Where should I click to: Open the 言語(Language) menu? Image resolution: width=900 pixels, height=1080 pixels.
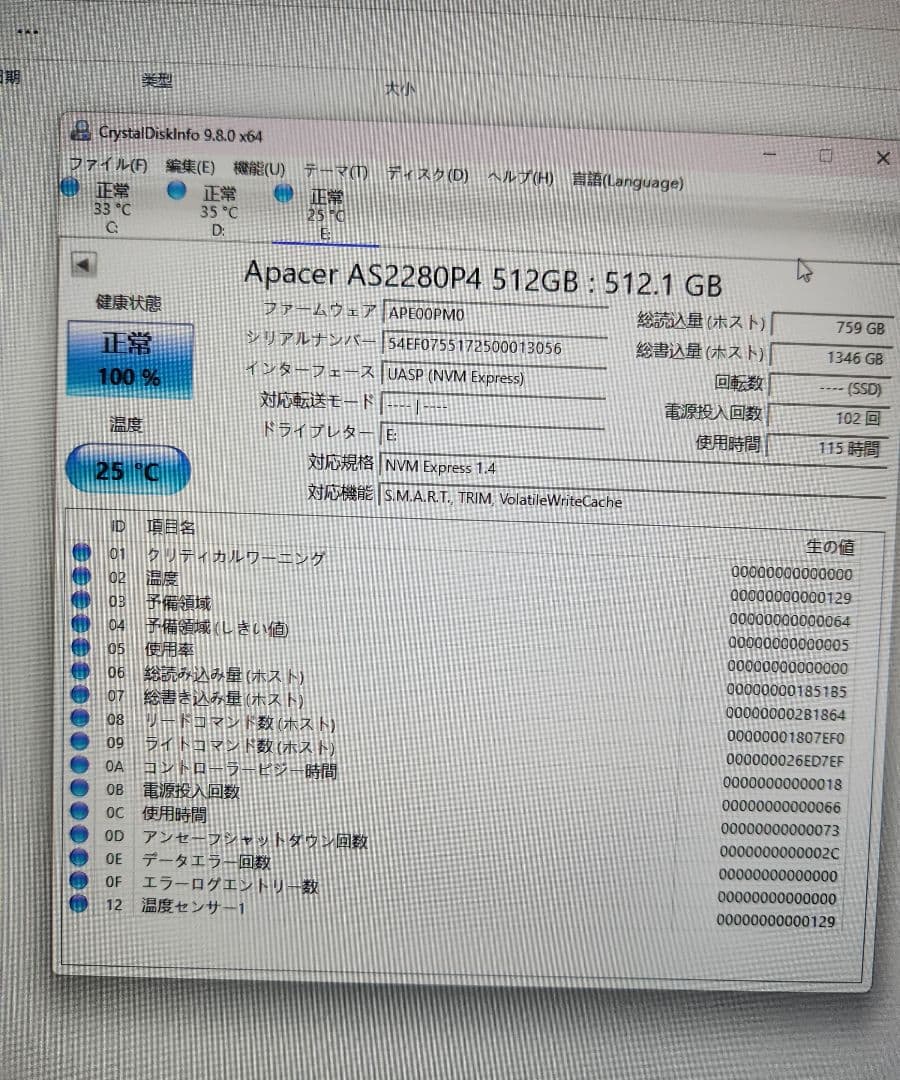click(627, 181)
